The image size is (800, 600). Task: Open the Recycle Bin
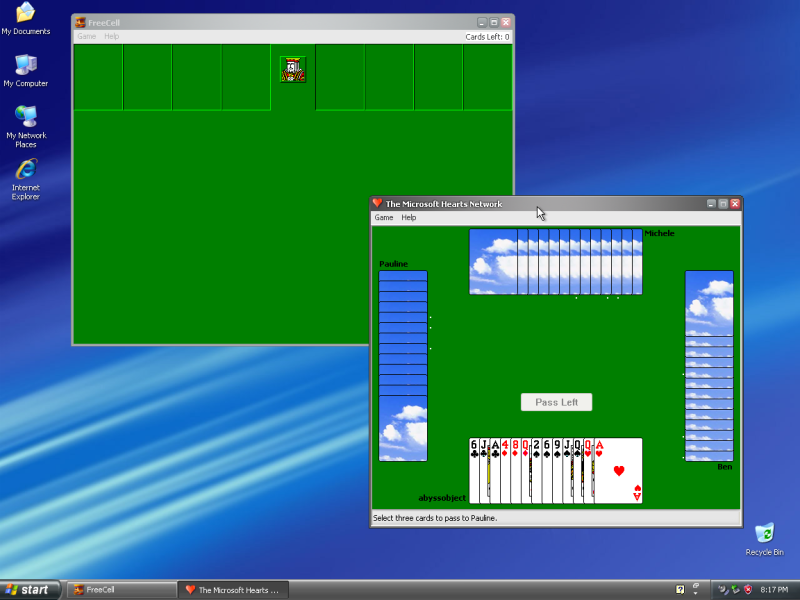[x=765, y=535]
